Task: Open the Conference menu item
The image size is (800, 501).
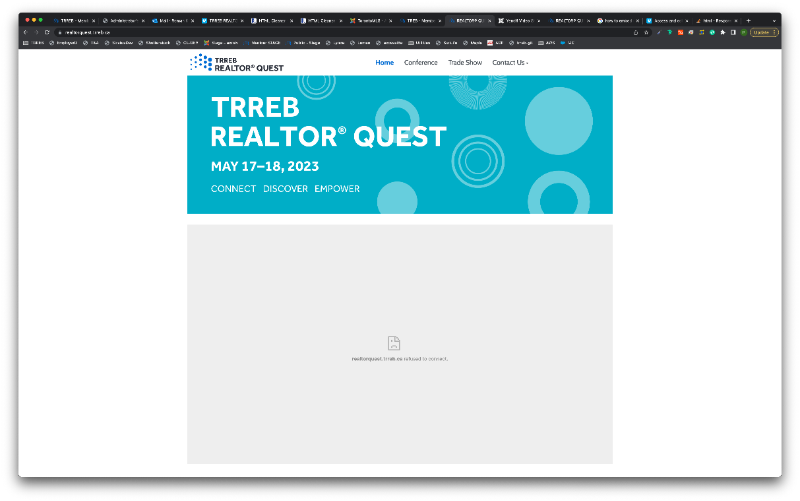Action: tap(420, 63)
